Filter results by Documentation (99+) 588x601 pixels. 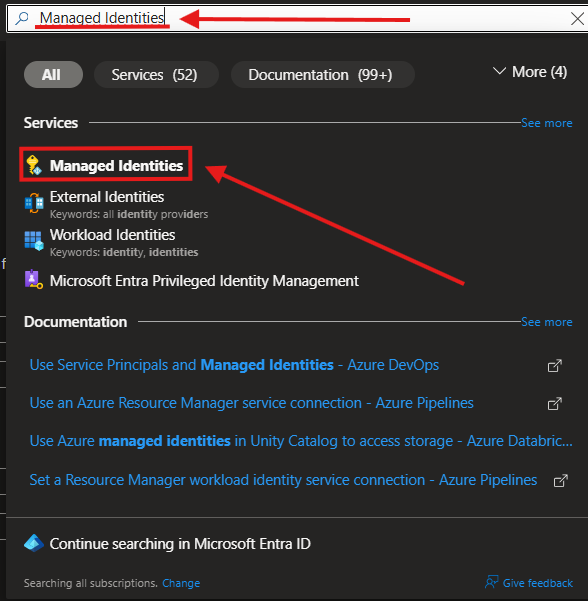point(323,74)
